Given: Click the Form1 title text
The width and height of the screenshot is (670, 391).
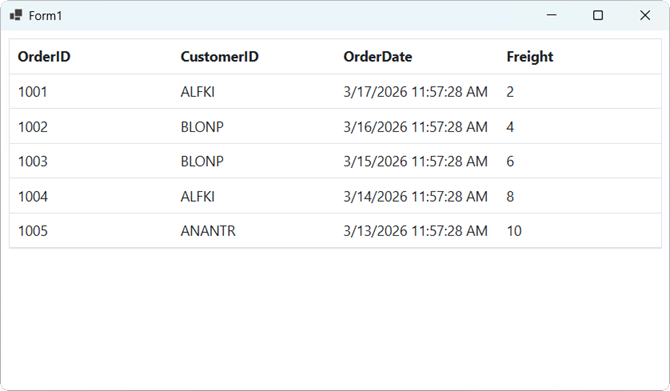Looking at the screenshot, I should pos(45,16).
